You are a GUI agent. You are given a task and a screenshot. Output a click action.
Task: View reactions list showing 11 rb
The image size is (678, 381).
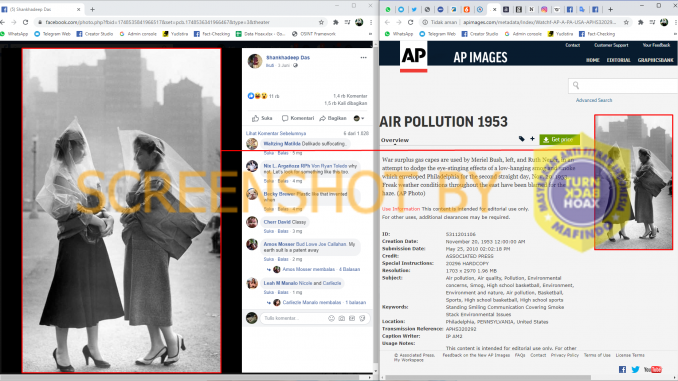(263, 96)
